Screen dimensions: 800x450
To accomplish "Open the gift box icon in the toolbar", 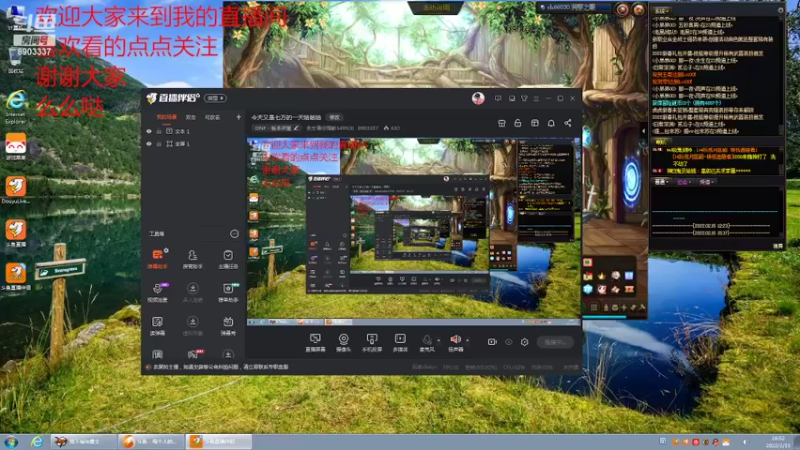I will coord(535,123).
